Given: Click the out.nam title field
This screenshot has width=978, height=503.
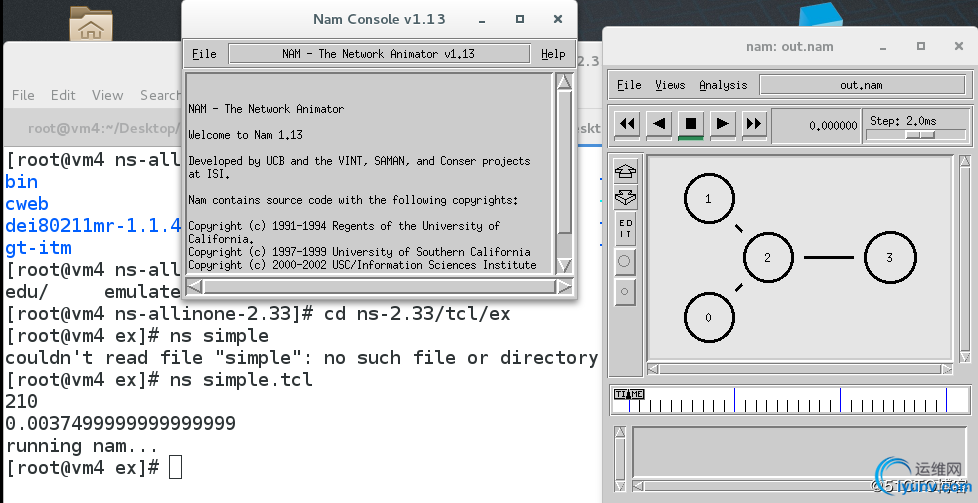Looking at the screenshot, I should pos(861,85).
